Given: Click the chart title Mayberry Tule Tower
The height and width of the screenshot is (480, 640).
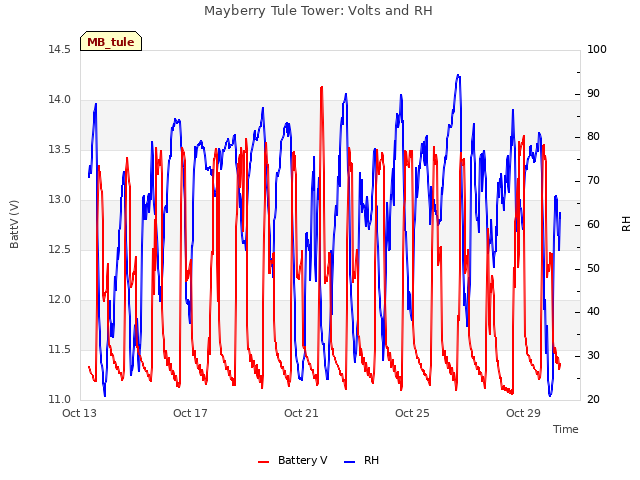Looking at the screenshot, I should click(x=318, y=11).
